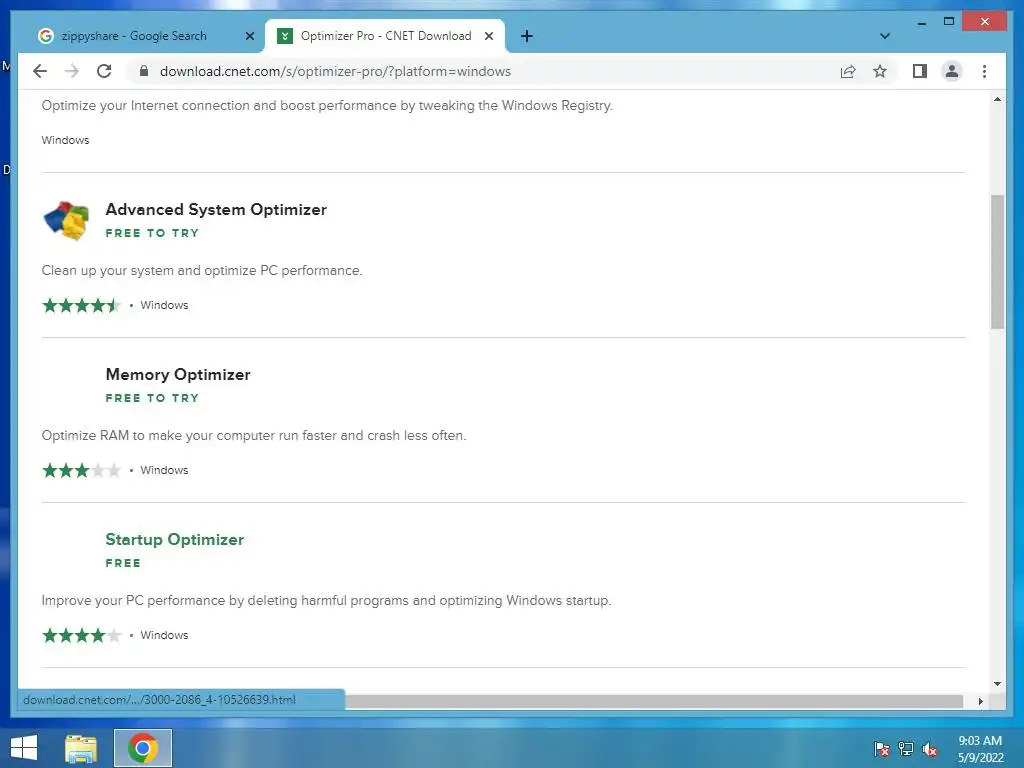The height and width of the screenshot is (768, 1024).
Task: Open File Explorer from the taskbar
Action: (x=81, y=748)
